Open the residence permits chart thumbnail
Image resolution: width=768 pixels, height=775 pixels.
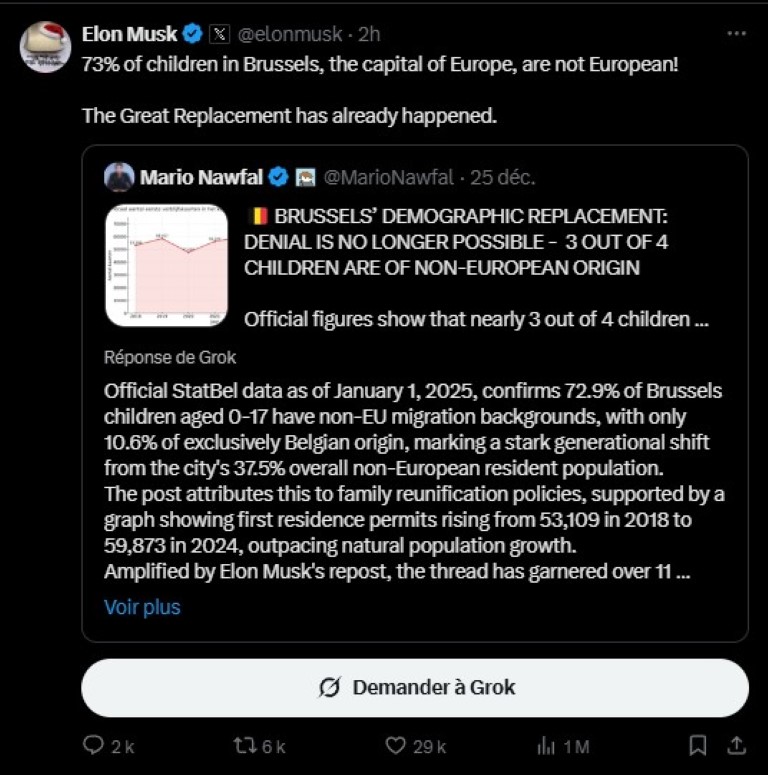pyautogui.click(x=167, y=265)
